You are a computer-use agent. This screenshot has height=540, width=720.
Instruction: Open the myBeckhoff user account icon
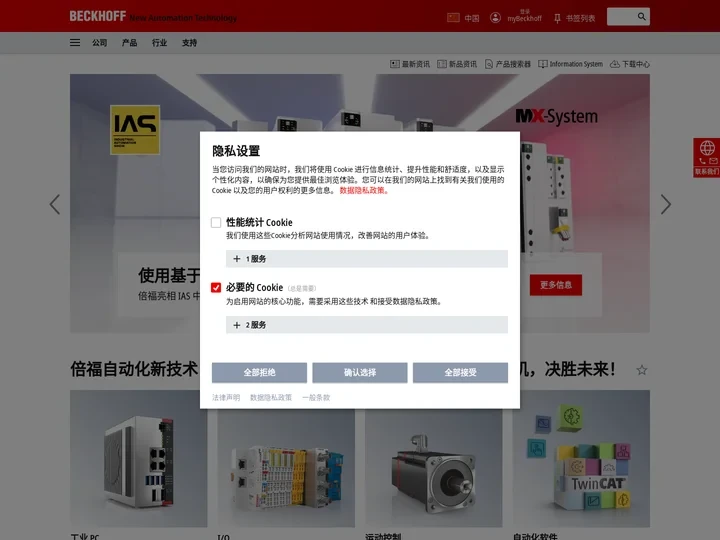click(495, 18)
